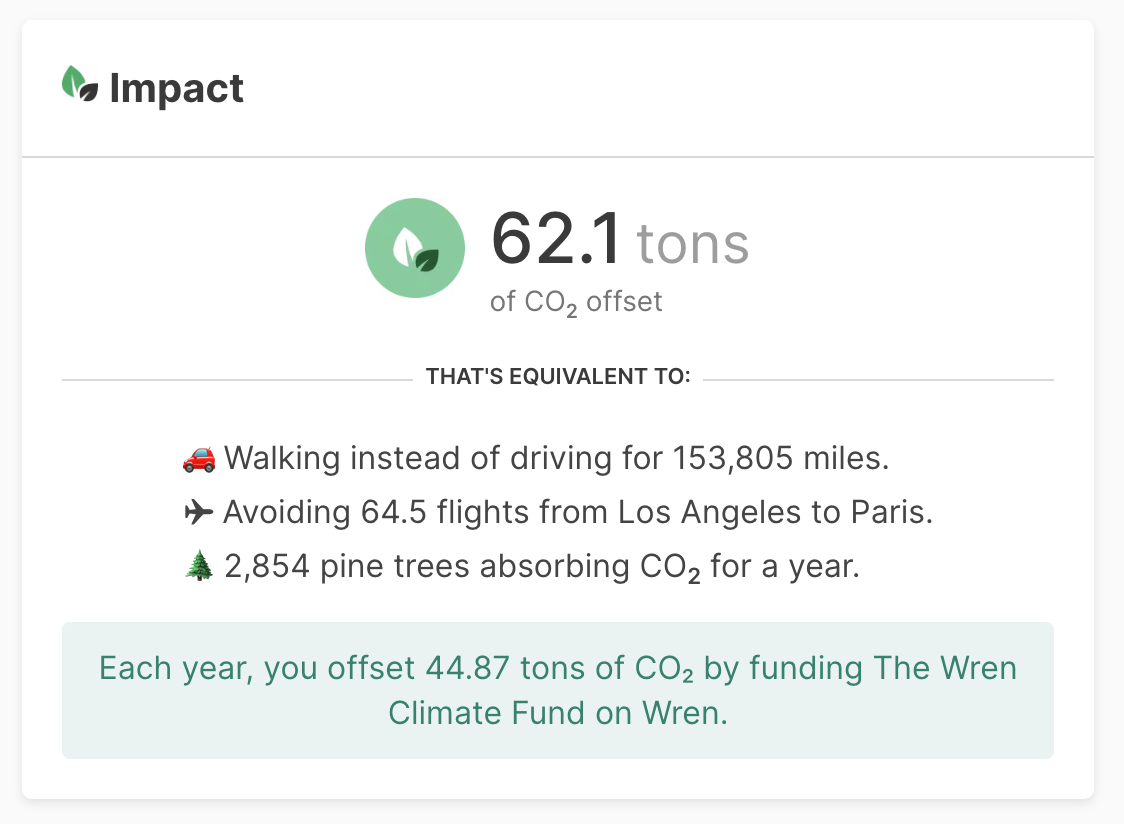The image size is (1124, 824).
Task: Click the THAT'S EQUIVALENT TO divider label
Action: [x=558, y=377]
